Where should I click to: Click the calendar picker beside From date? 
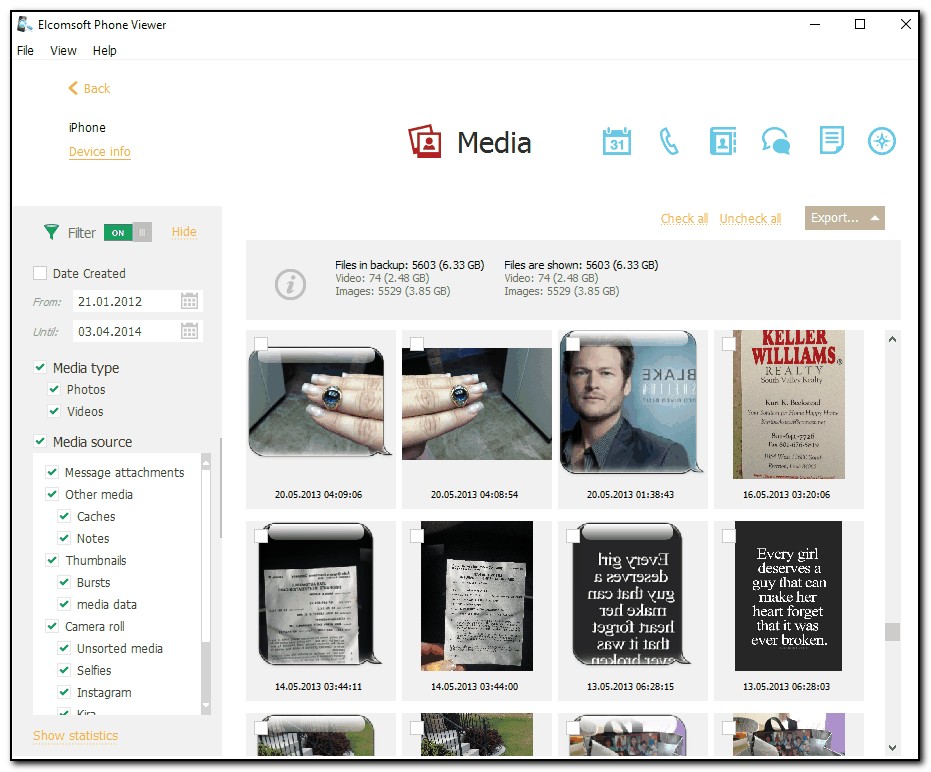click(189, 301)
